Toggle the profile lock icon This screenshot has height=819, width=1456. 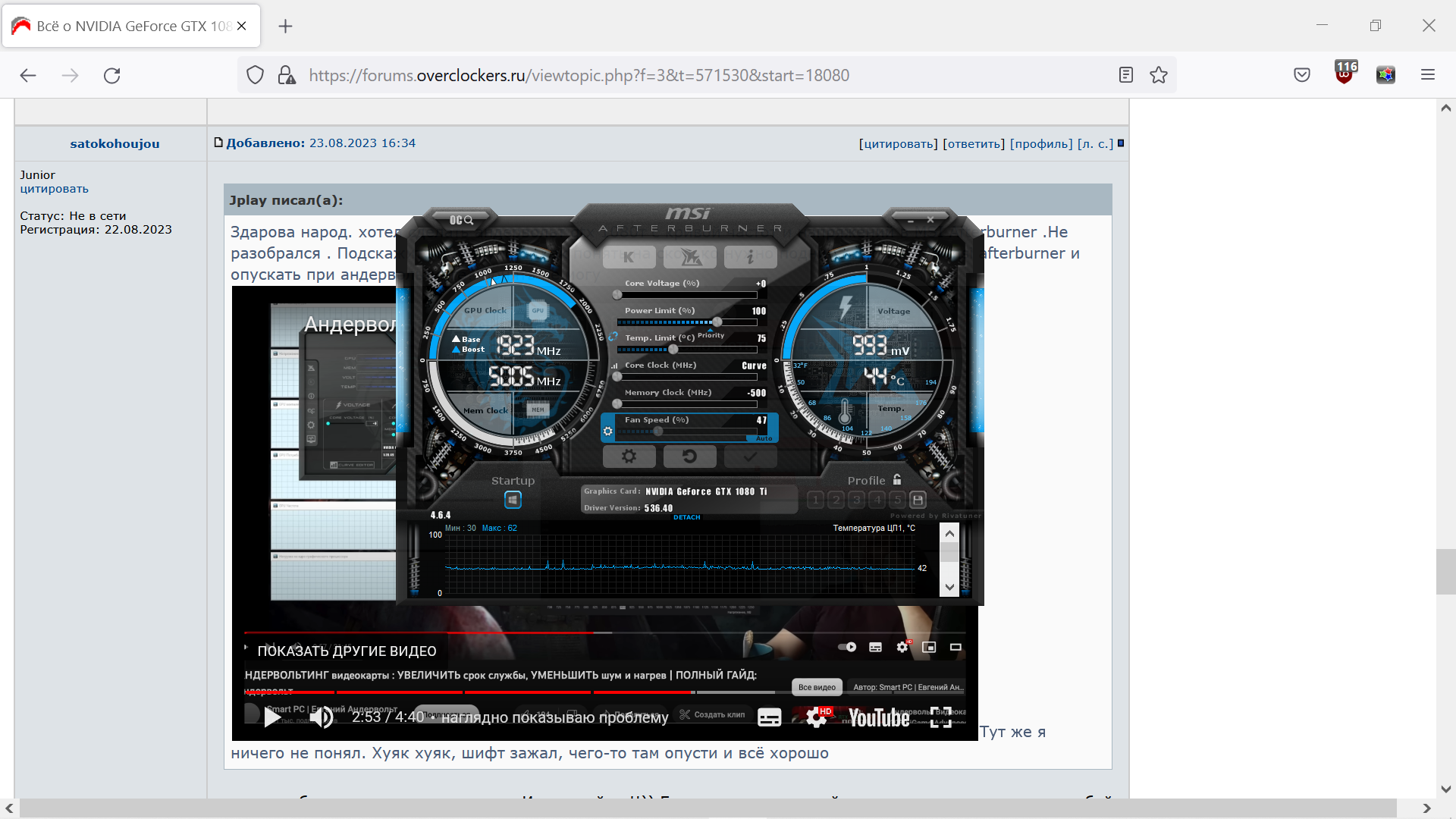click(x=897, y=480)
